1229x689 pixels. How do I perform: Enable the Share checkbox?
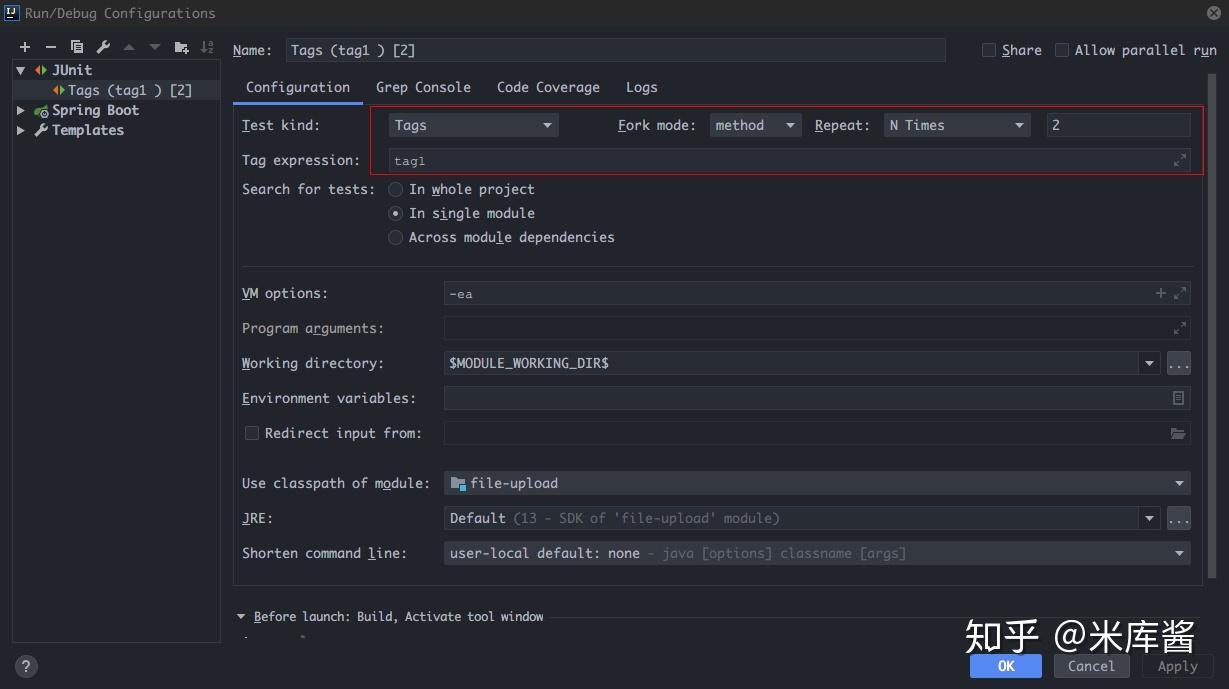(x=989, y=49)
